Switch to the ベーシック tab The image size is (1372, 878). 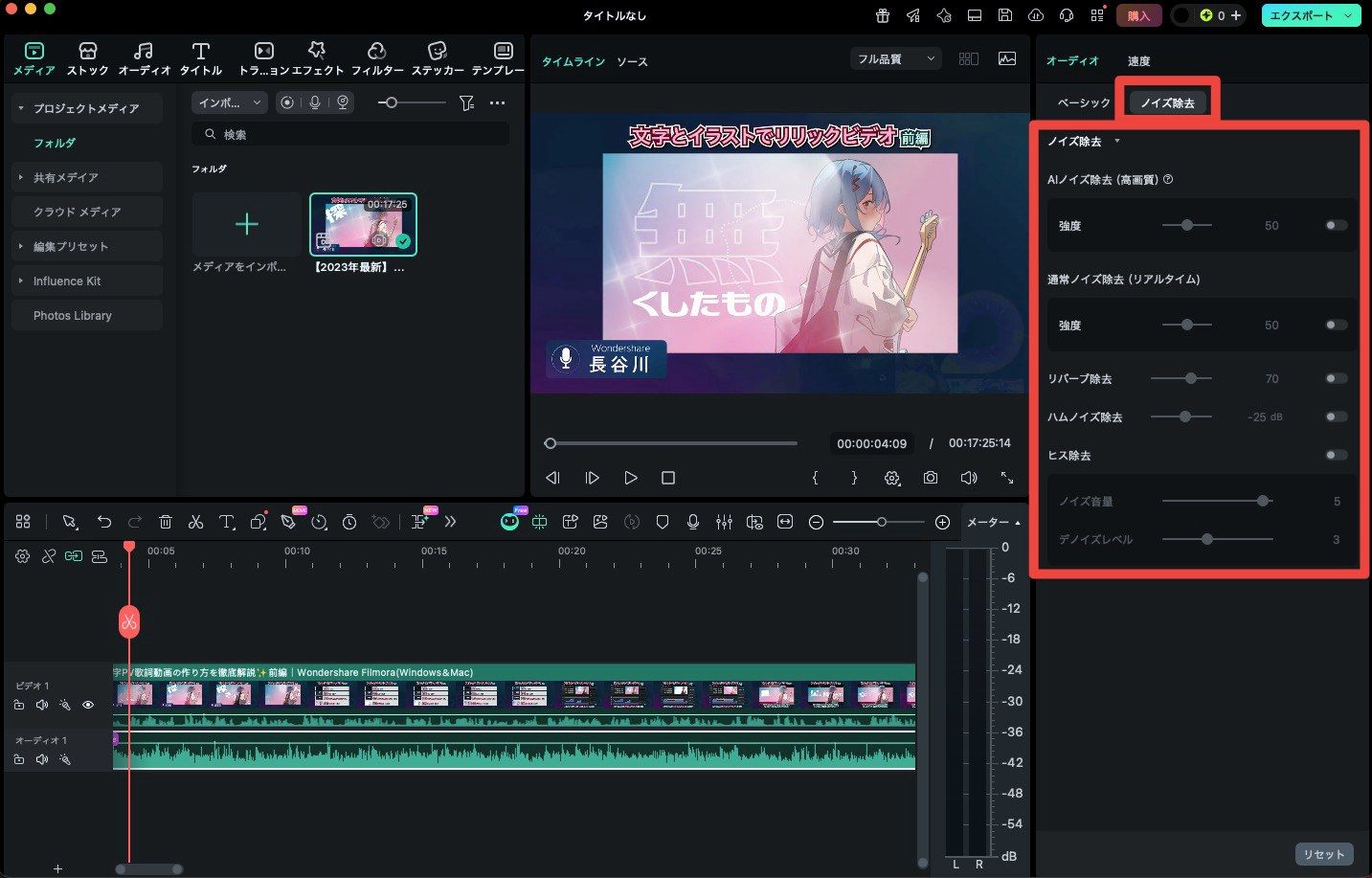(x=1084, y=102)
